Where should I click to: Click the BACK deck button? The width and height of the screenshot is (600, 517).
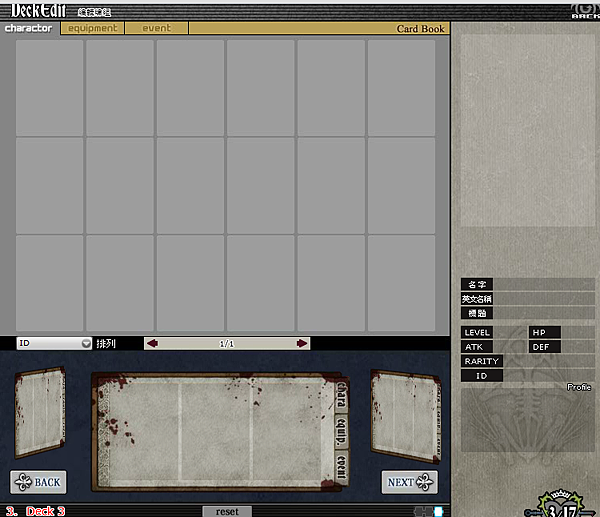coord(38,482)
